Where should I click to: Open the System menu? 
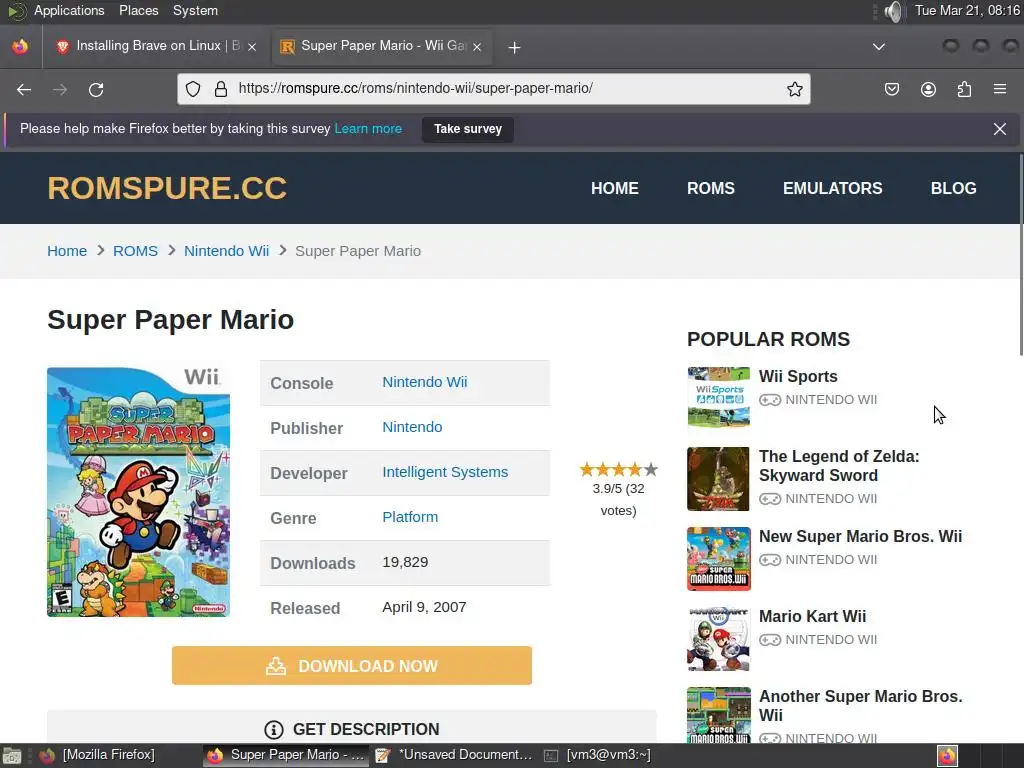pos(195,10)
